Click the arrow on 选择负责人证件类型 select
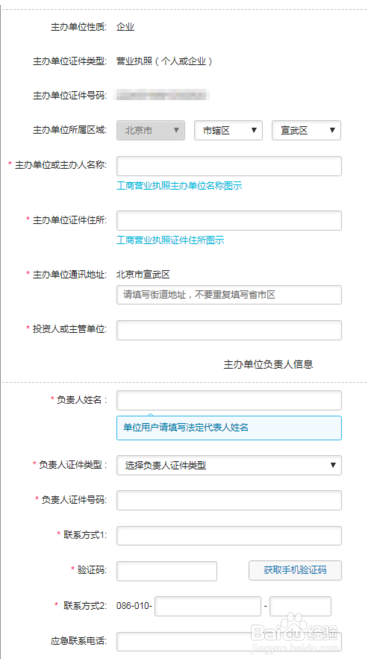Image resolution: width=368 pixels, height=666 pixels. click(333, 465)
